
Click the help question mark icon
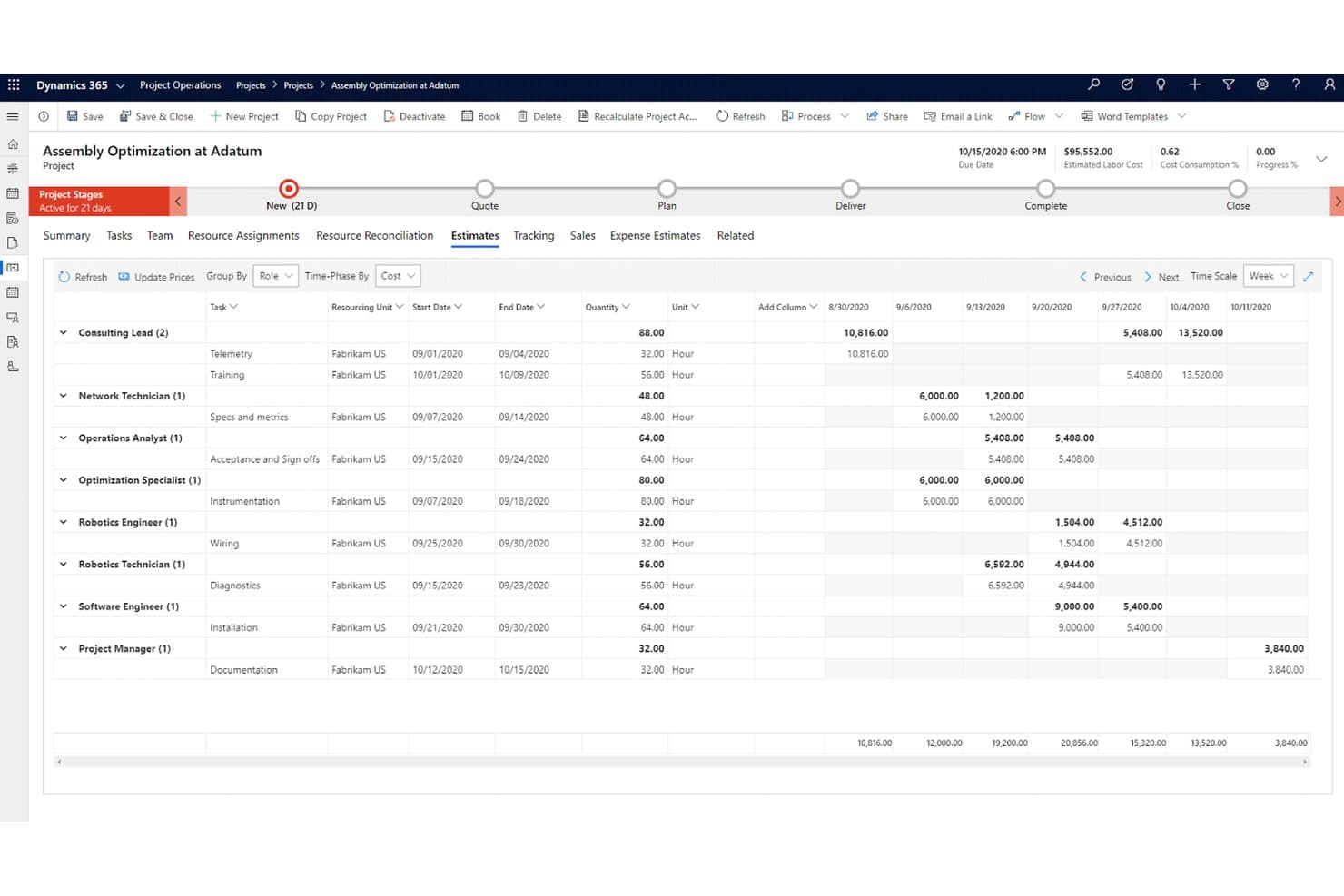(1296, 84)
